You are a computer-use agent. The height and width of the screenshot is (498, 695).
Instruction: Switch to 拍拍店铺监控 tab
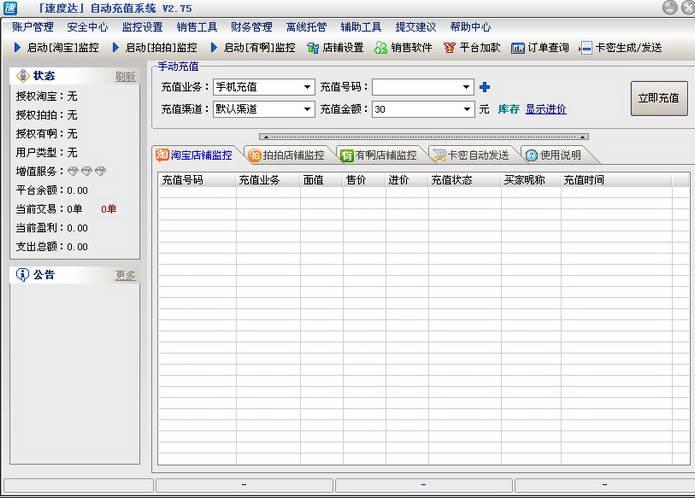(x=286, y=155)
